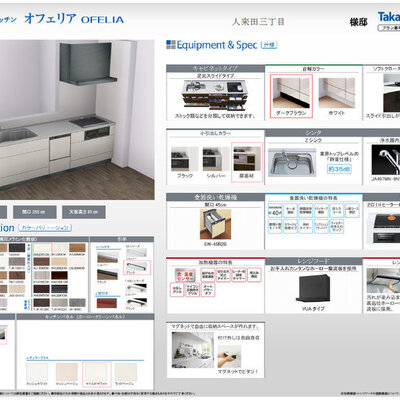Click the Takara logo in the header
This screenshot has width=400, height=400.
click(x=389, y=17)
